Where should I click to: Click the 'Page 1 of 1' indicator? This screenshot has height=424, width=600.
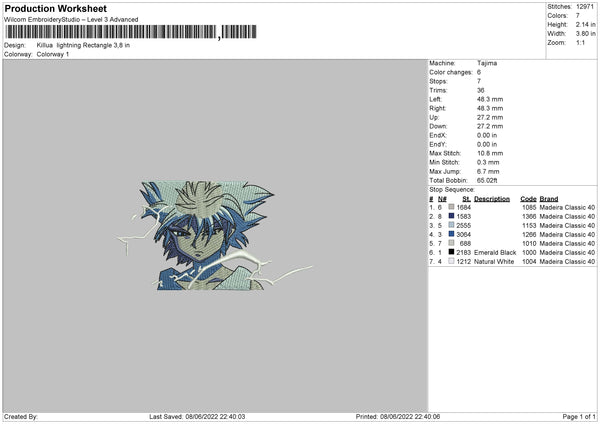579,417
